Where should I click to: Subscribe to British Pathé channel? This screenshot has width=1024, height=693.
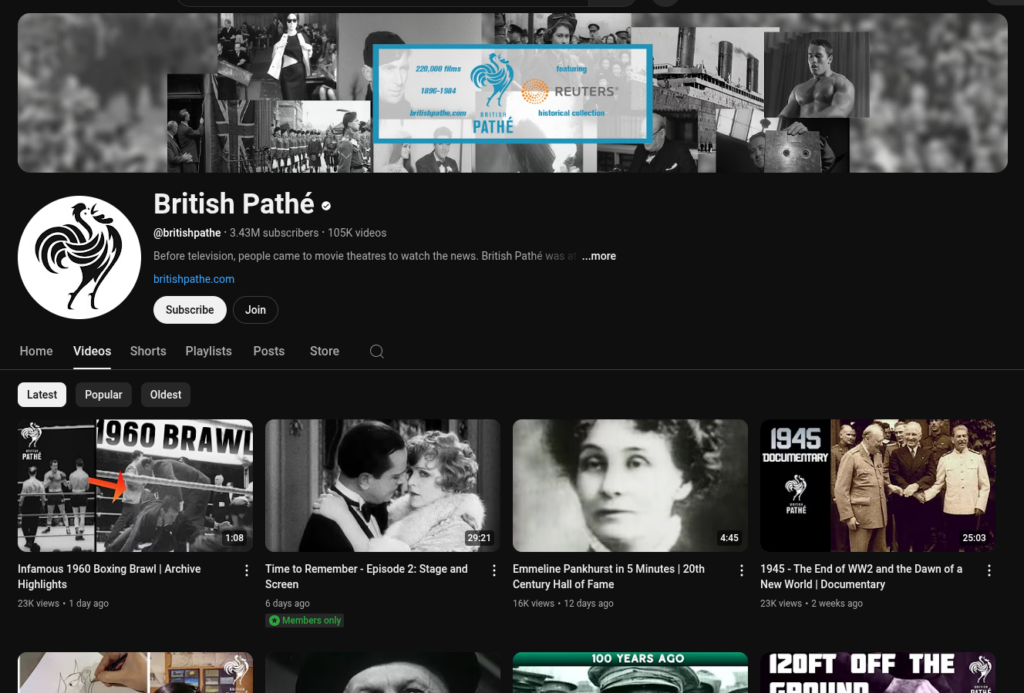[x=189, y=310]
